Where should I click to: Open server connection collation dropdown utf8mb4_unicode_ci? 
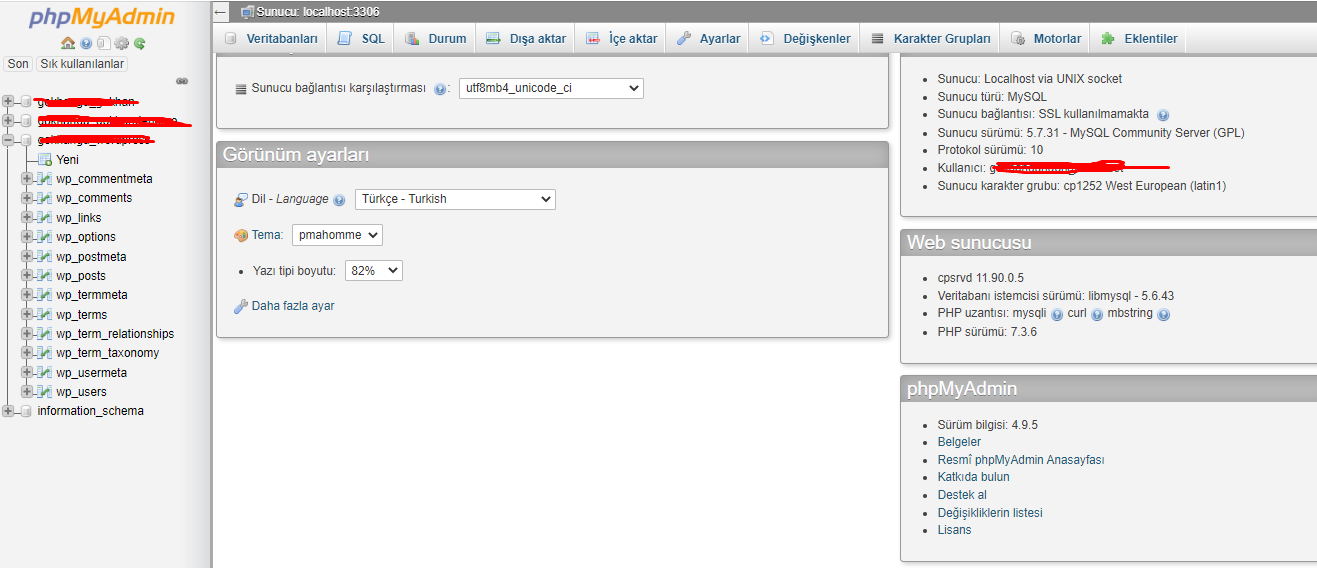[551, 88]
